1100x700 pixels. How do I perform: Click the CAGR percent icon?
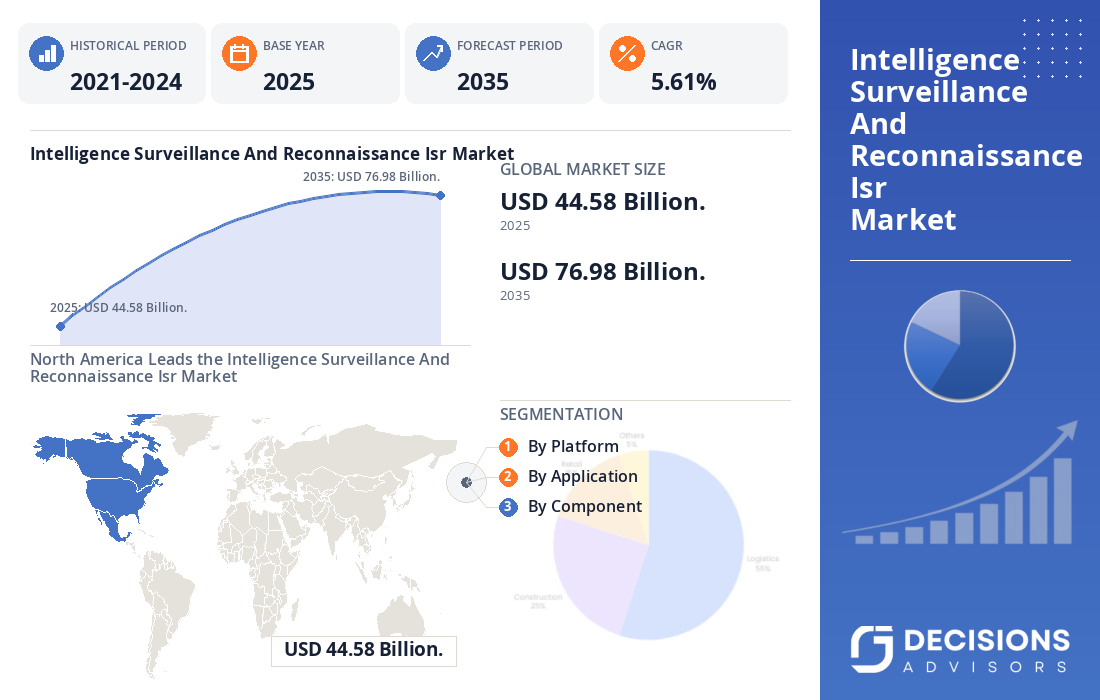tap(627, 54)
